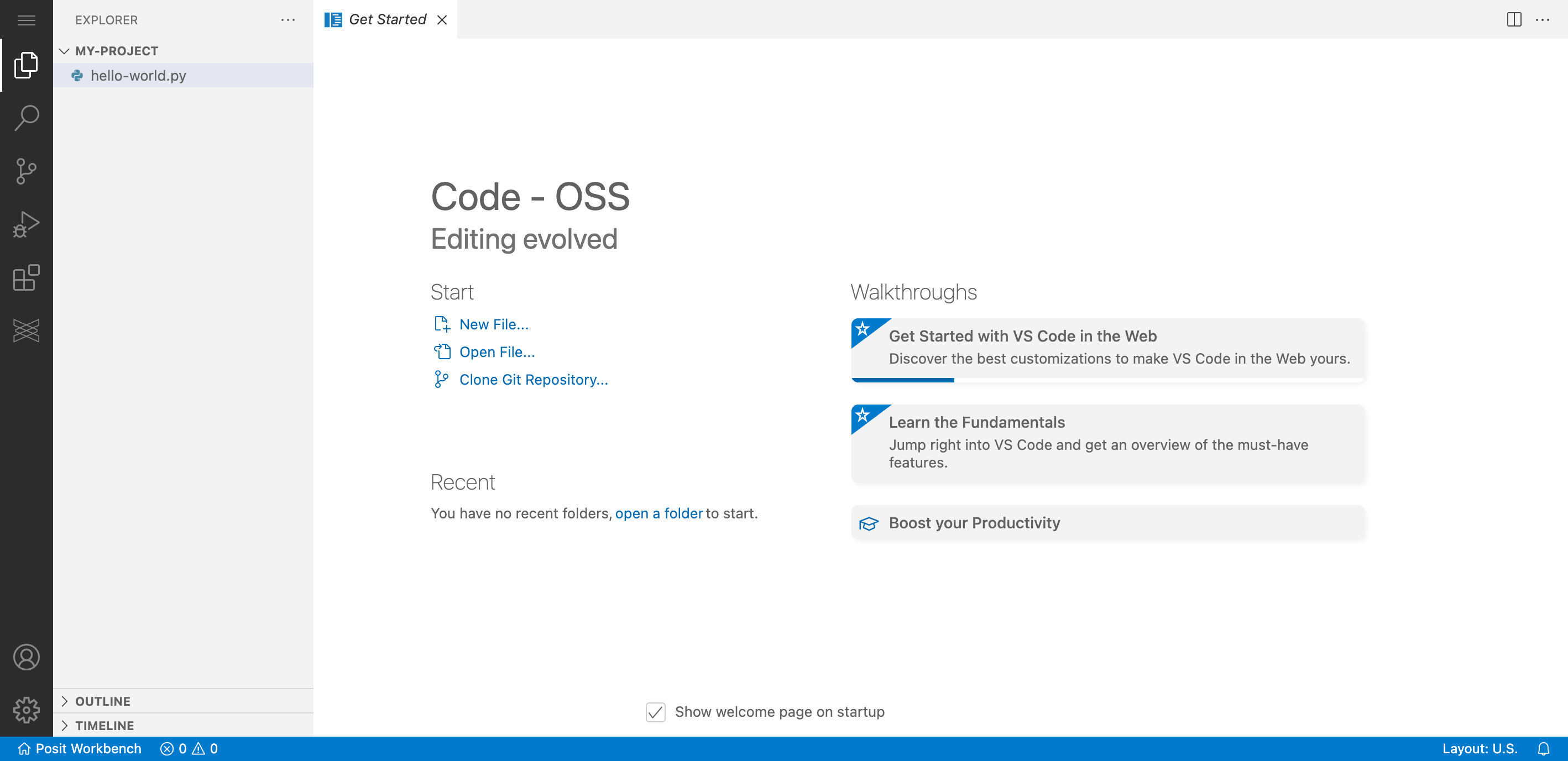This screenshot has width=1568, height=761.
Task: Click New File in the Start section
Action: point(493,324)
